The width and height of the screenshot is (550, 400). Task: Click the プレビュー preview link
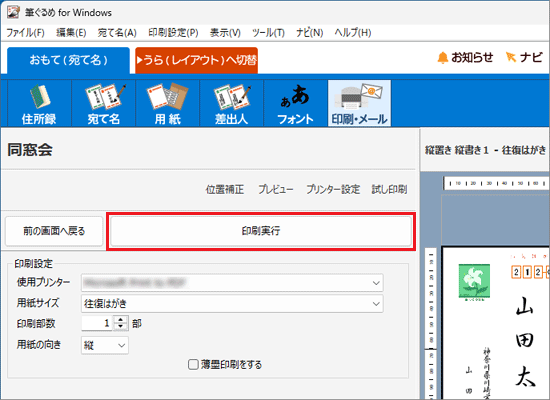tap(276, 190)
